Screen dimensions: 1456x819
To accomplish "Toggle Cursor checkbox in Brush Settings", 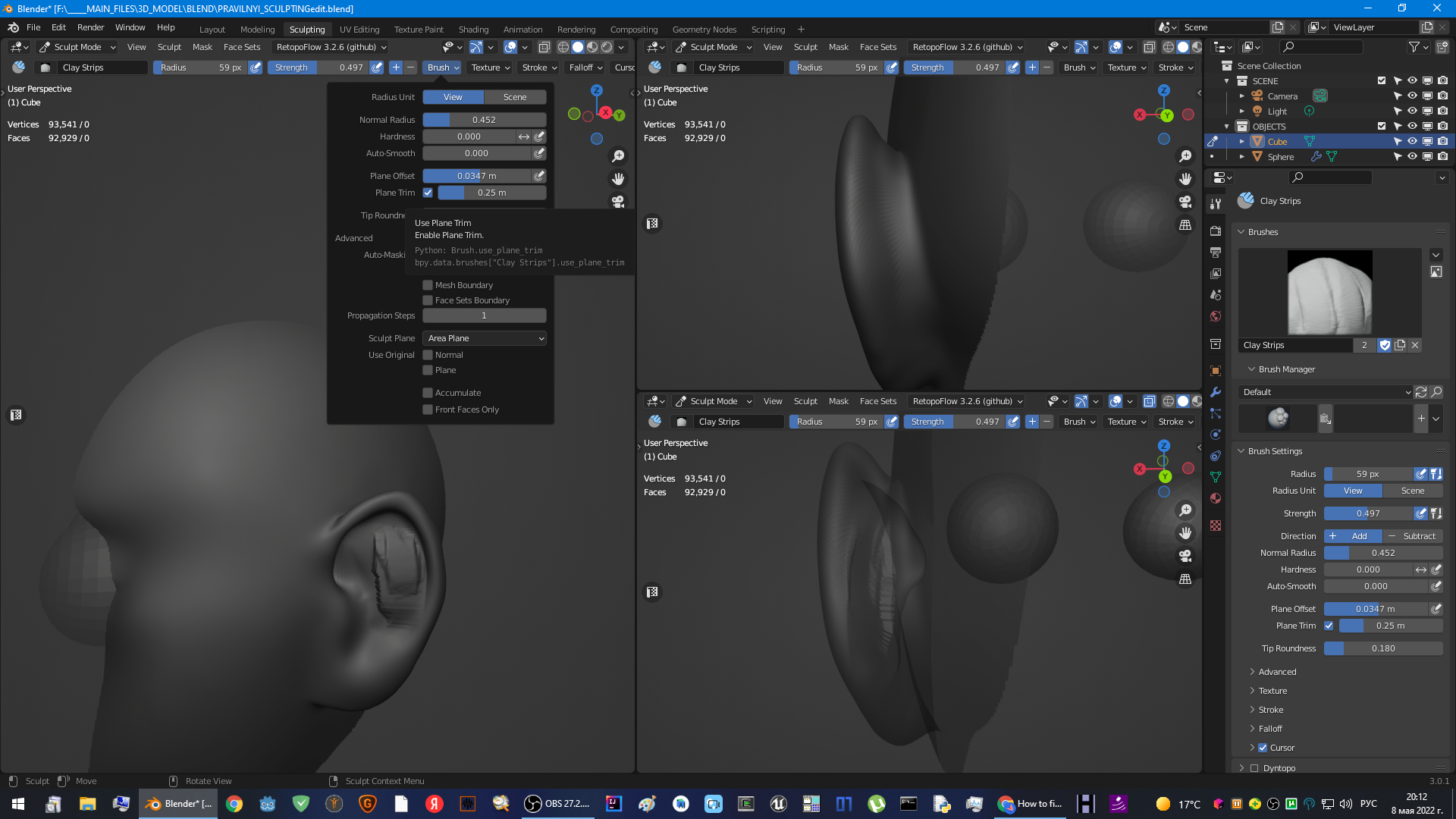I will pyautogui.click(x=1263, y=748).
